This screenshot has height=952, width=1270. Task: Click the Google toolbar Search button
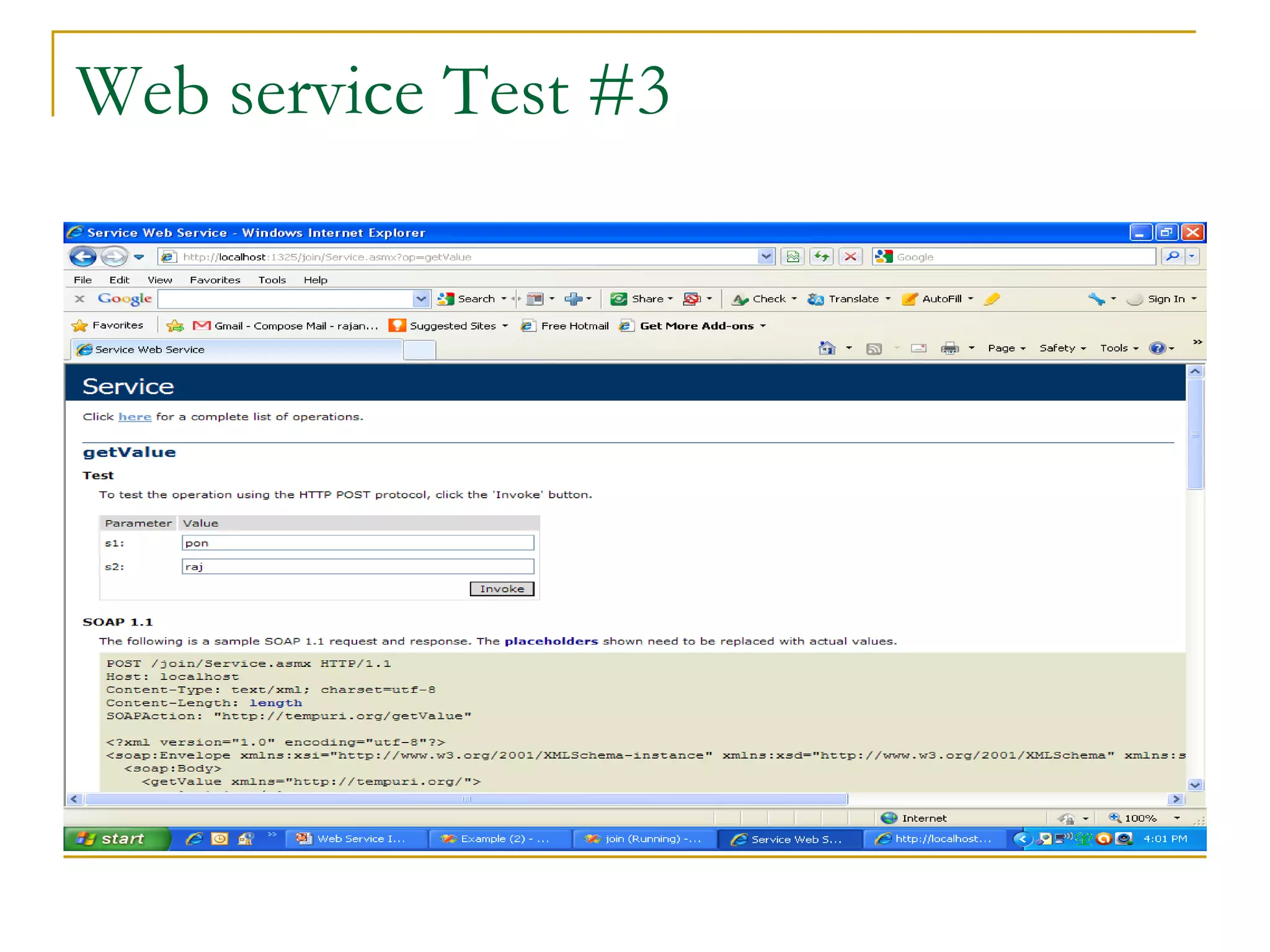click(467, 299)
